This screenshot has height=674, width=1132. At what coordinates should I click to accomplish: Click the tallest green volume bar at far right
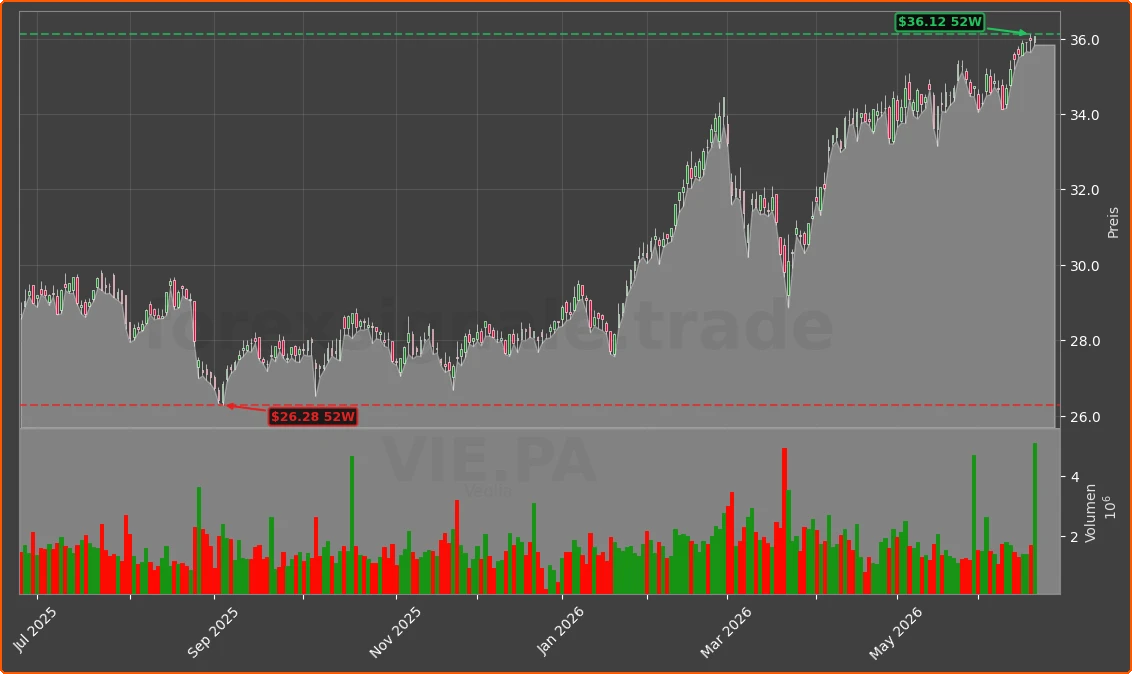[1035, 519]
